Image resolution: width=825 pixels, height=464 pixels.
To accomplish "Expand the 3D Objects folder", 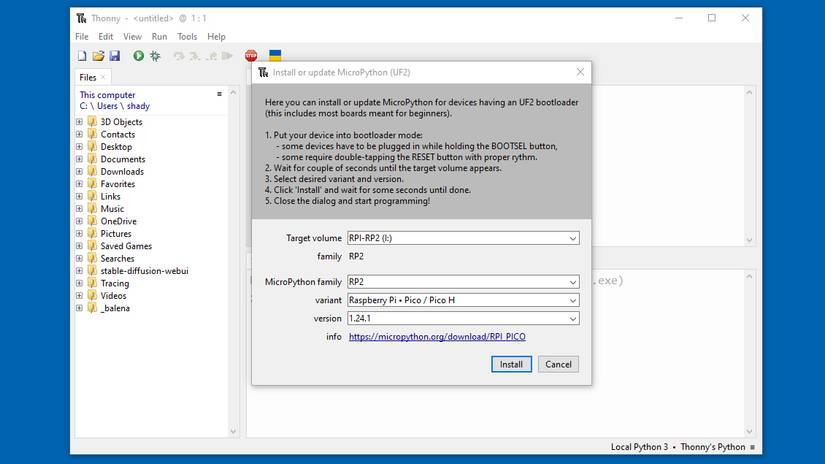I will [x=79, y=122].
